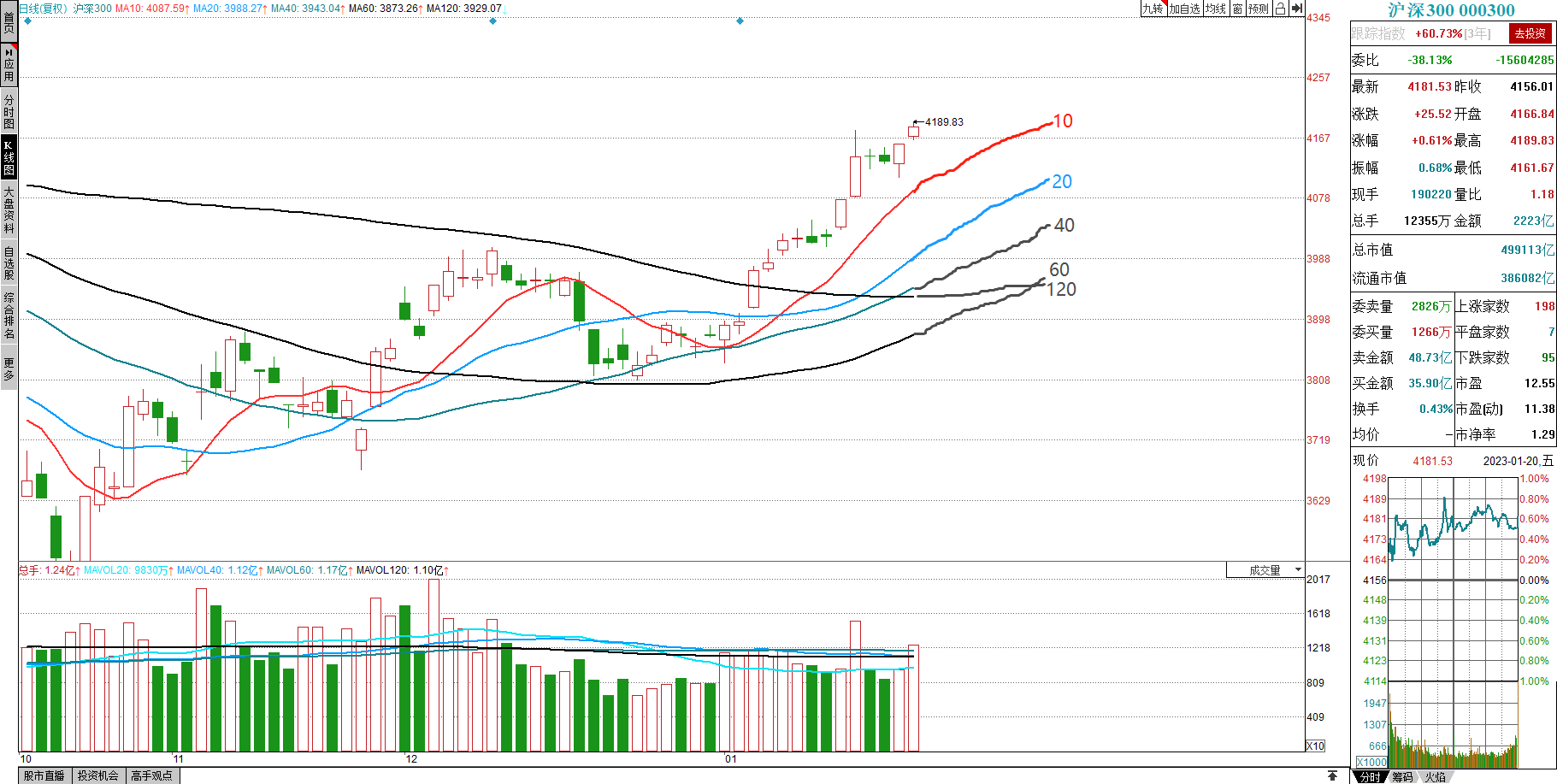Open the 股市直播 bottom tab
Screen dimensions: 1557x784
pyautogui.click(x=44, y=775)
